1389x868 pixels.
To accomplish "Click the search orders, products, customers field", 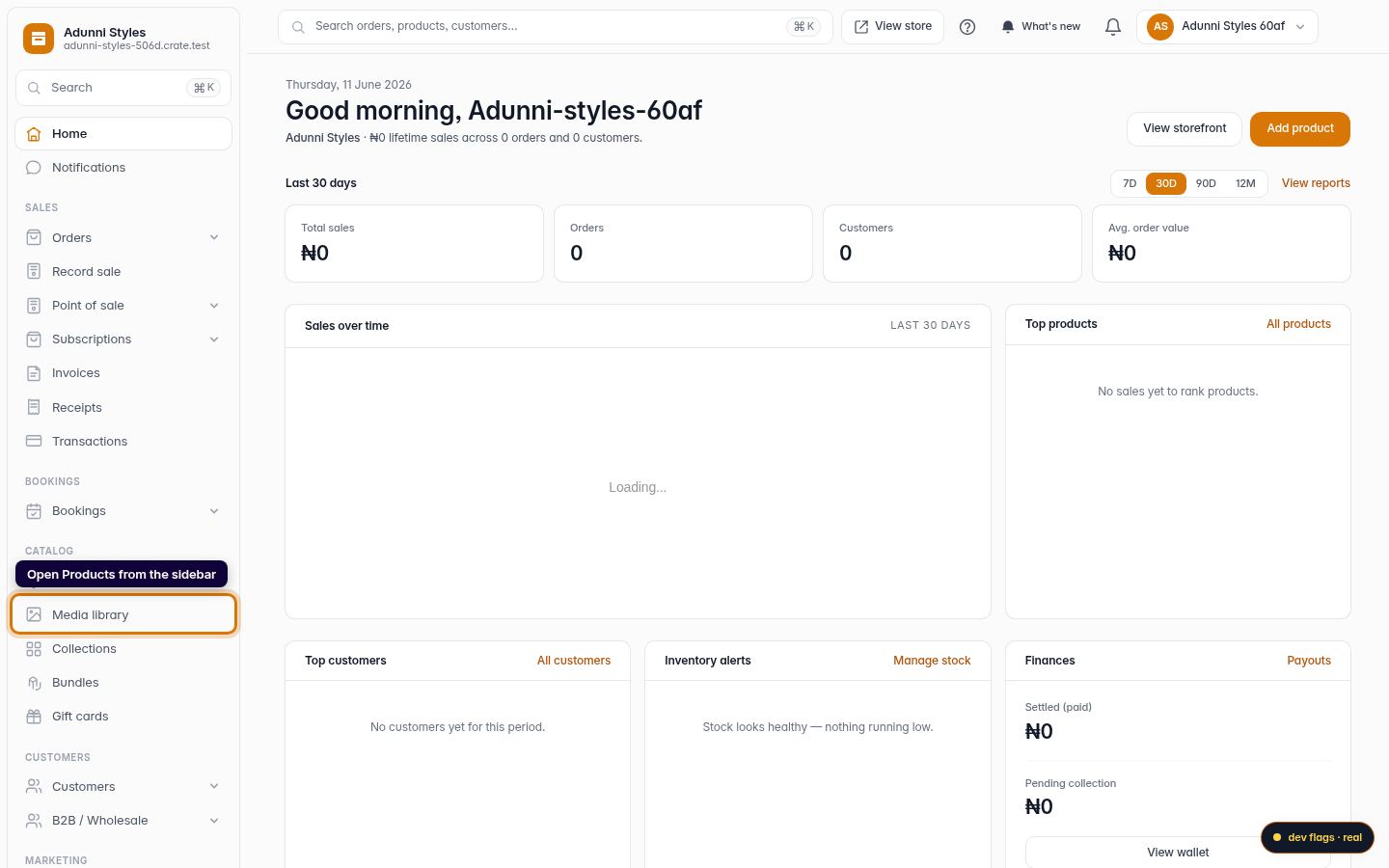I will [x=556, y=27].
